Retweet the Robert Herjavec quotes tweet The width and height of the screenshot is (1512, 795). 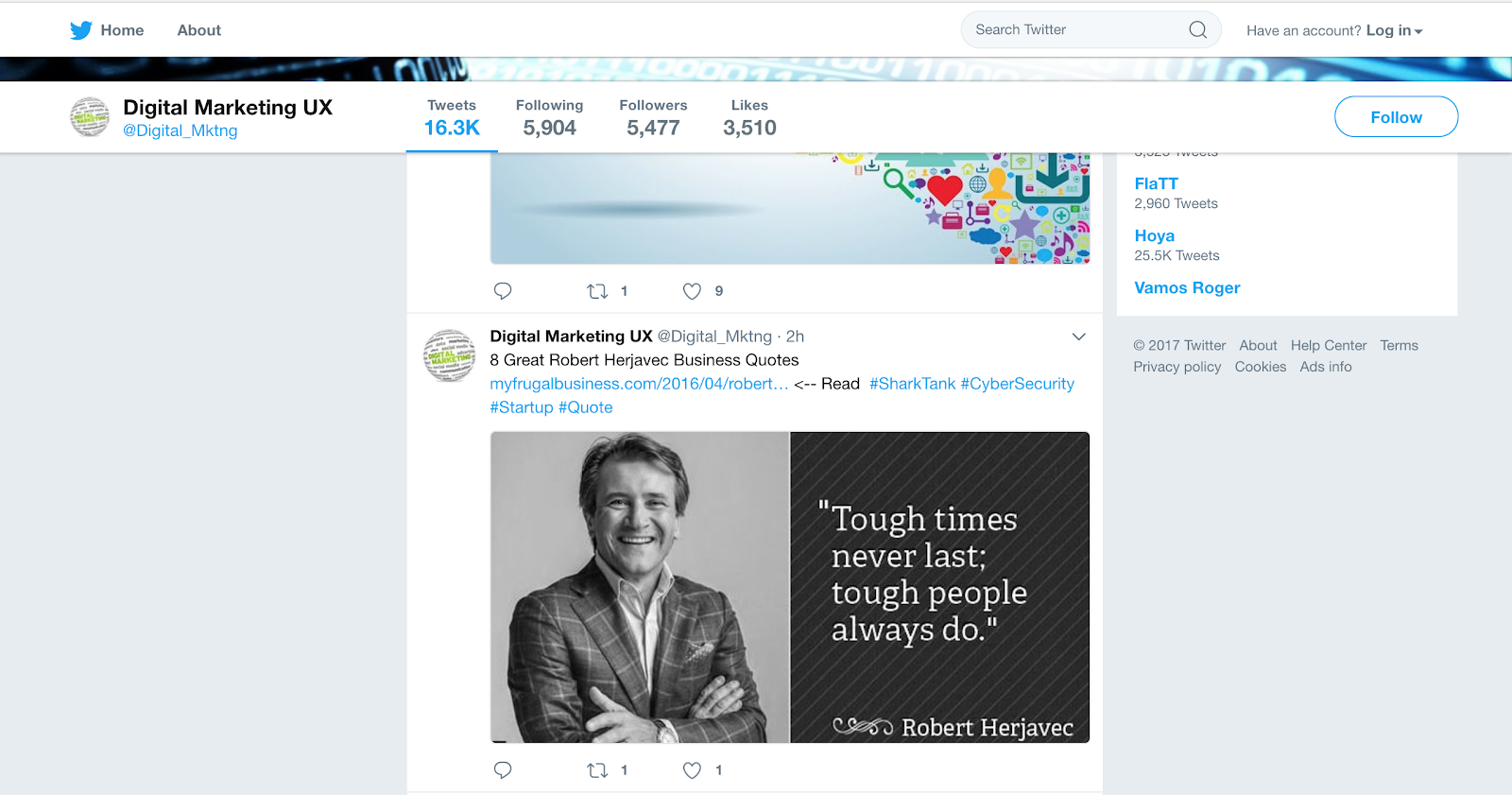[597, 770]
